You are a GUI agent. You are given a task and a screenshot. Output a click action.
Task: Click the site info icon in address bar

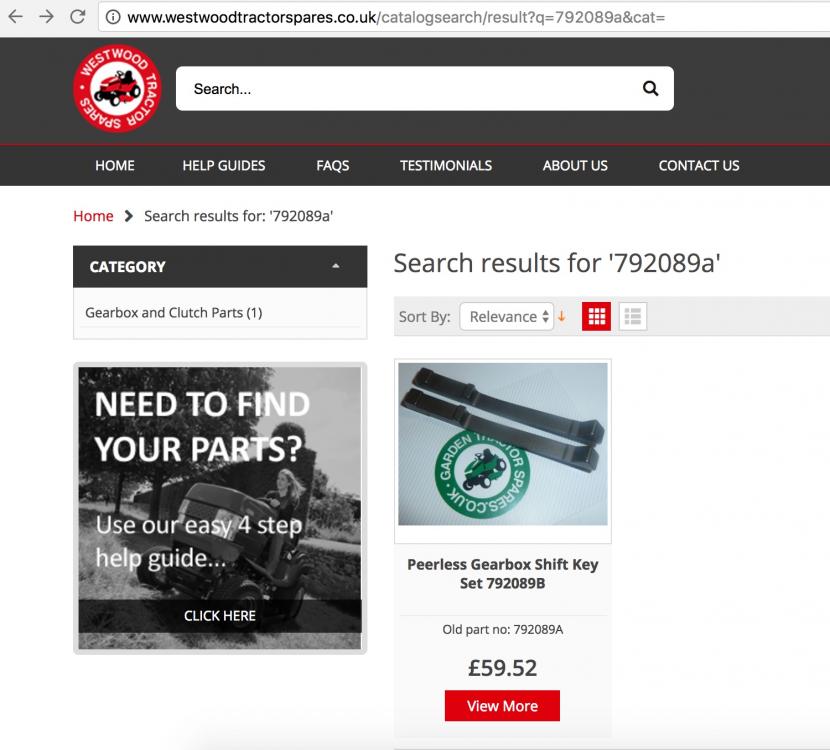coord(113,17)
